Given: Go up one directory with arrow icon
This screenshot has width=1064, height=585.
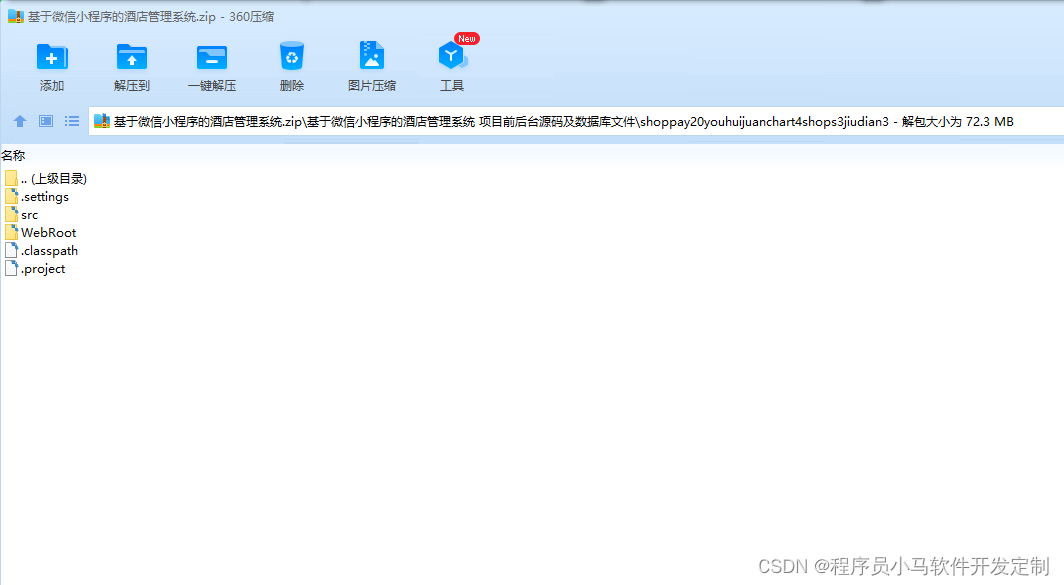Looking at the screenshot, I should tap(20, 121).
